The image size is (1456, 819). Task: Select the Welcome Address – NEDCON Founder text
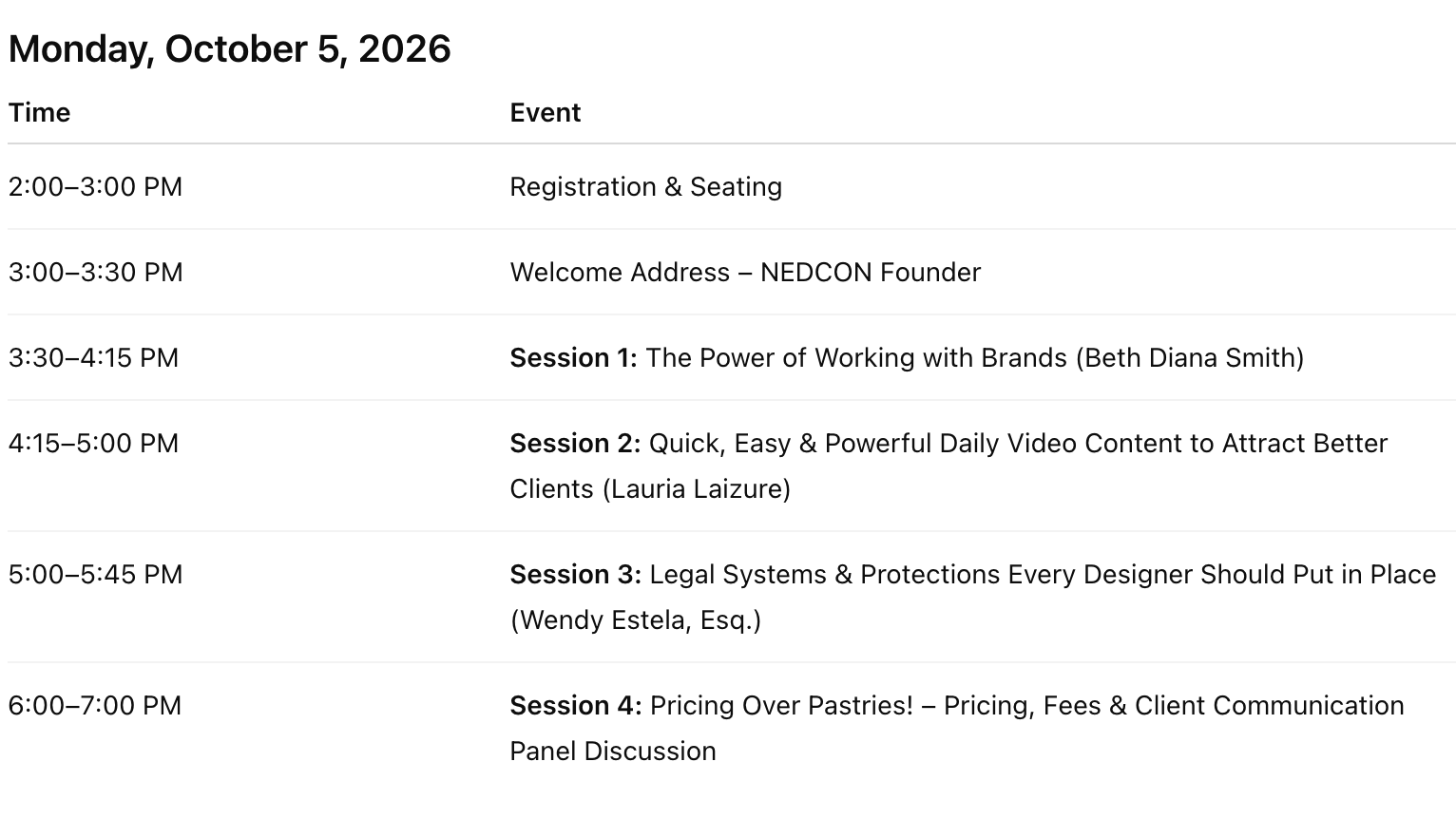pyautogui.click(x=744, y=272)
